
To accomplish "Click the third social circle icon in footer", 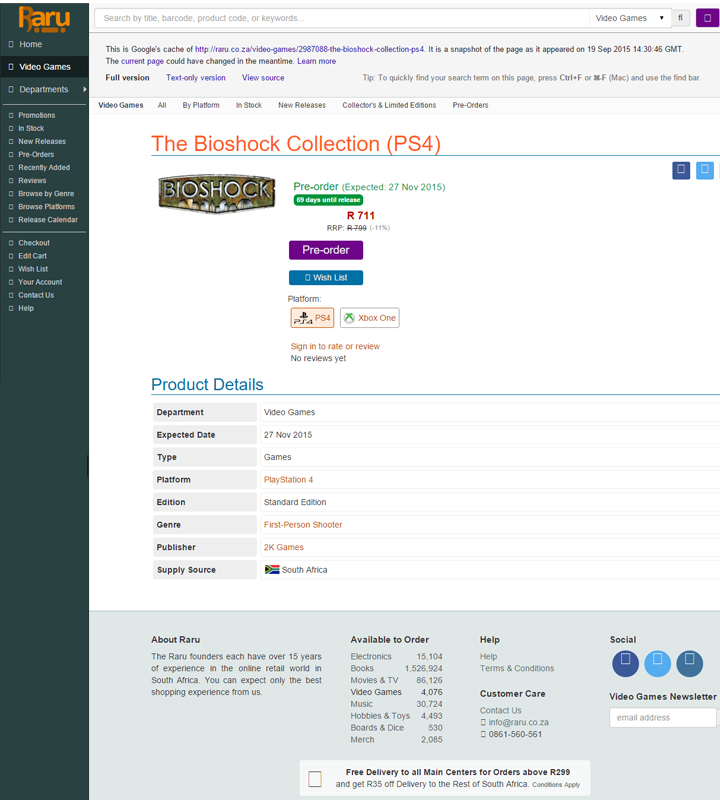I will pyautogui.click(x=689, y=663).
